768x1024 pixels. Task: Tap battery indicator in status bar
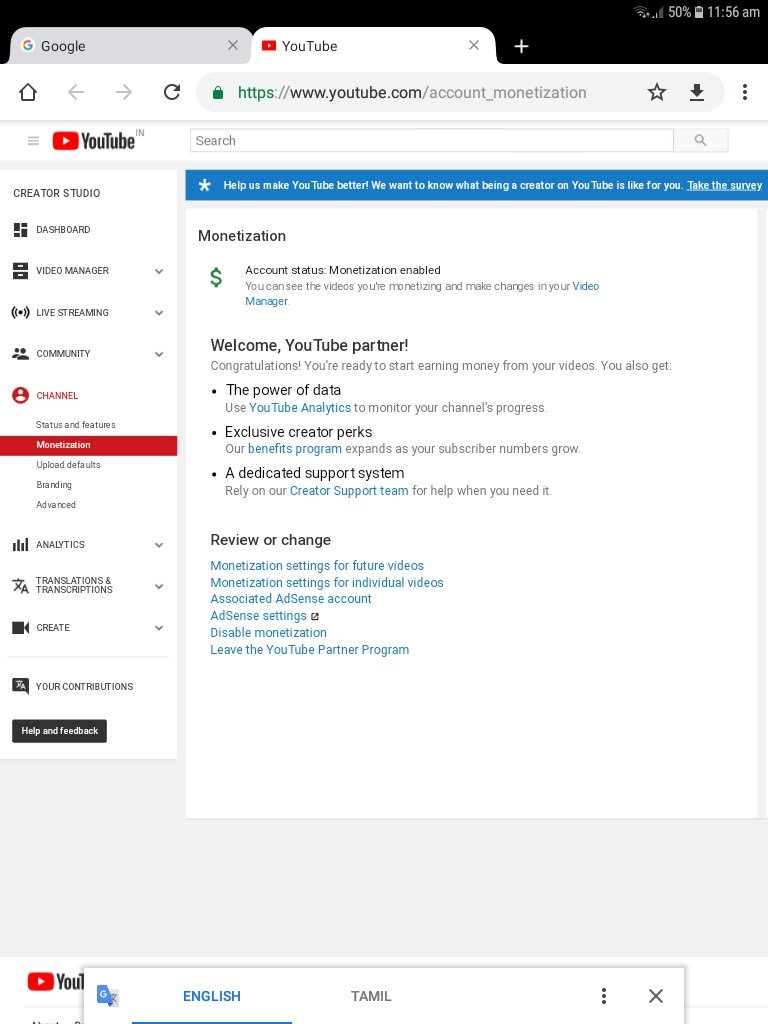coord(699,12)
